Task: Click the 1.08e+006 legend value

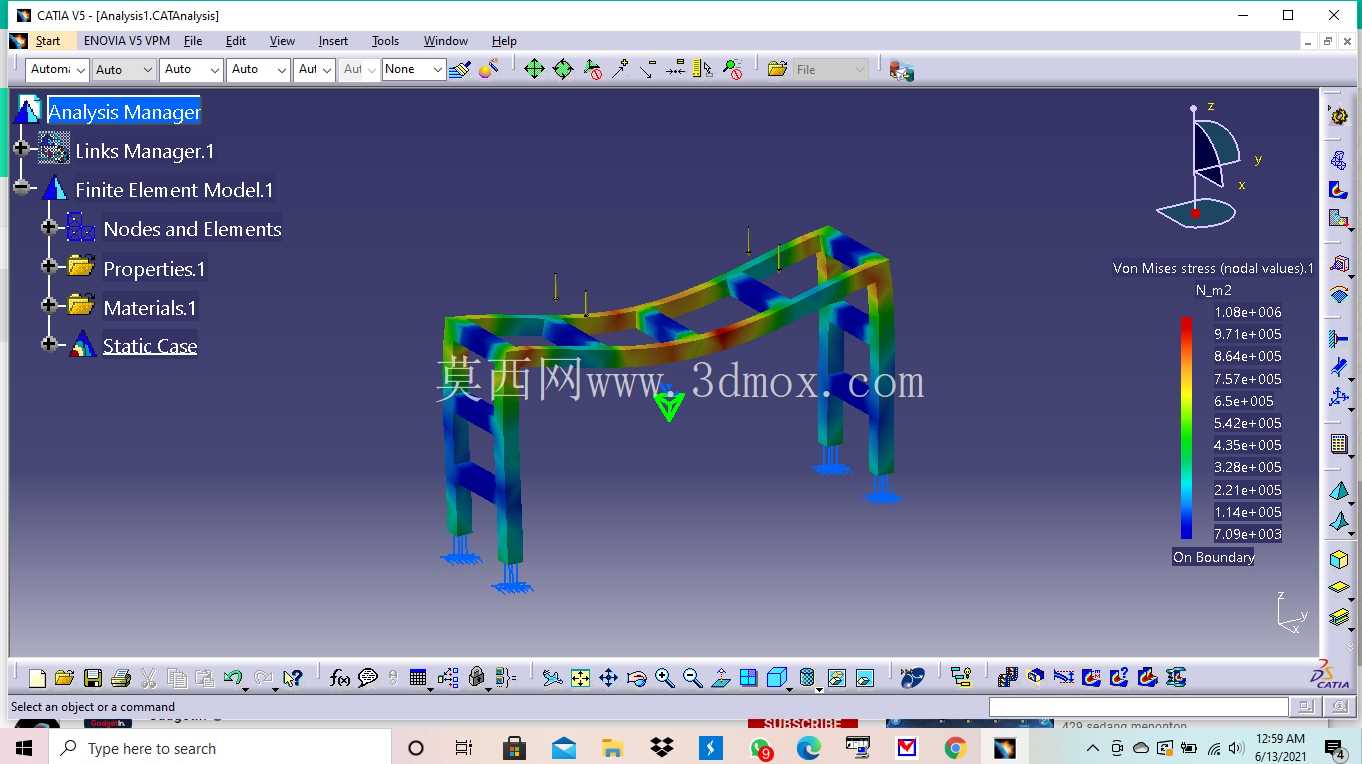Action: click(x=1248, y=312)
